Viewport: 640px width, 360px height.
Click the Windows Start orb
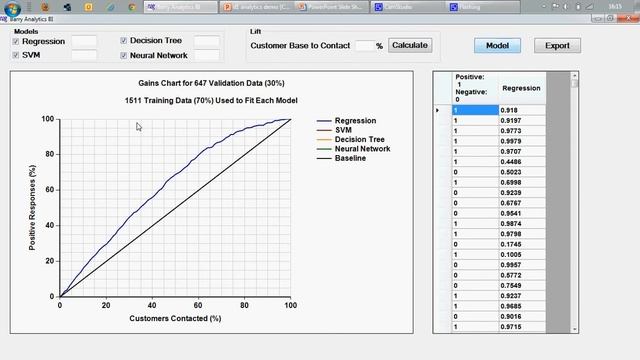click(12, 8)
